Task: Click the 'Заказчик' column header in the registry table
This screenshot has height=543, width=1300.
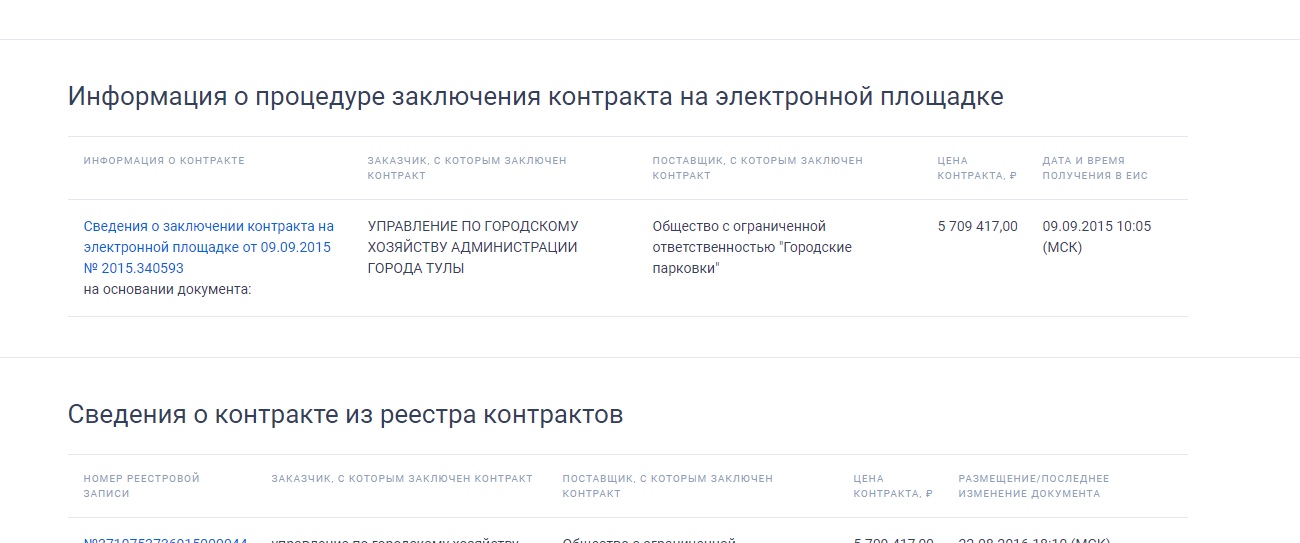Action: [402, 479]
